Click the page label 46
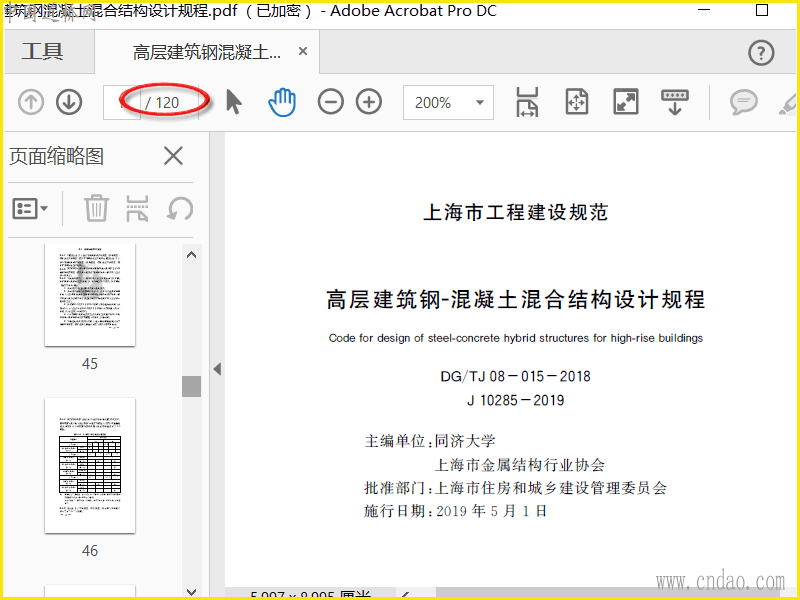Viewport: 800px width, 600px height. (90, 551)
